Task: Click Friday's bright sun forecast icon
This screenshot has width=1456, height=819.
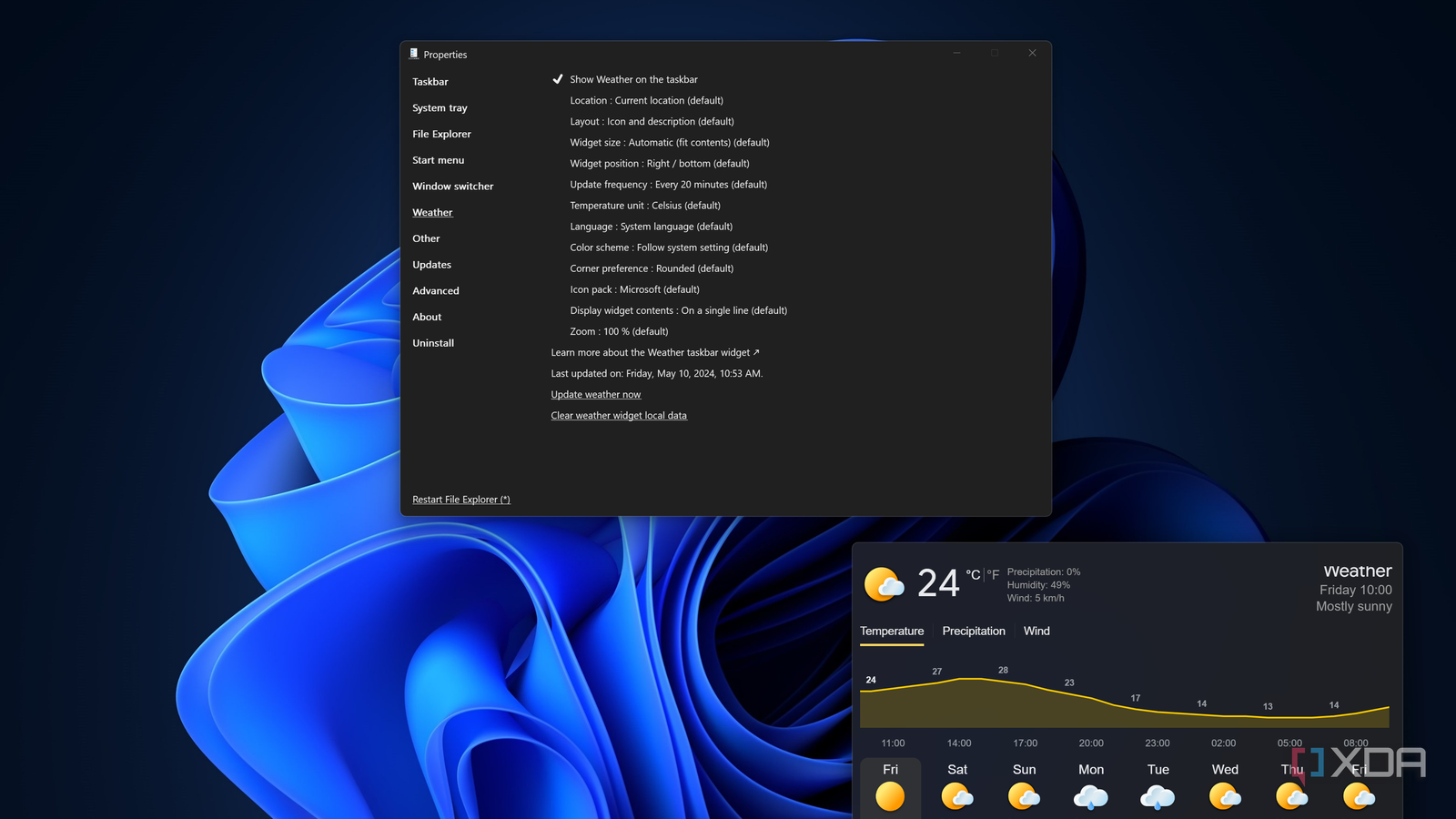Action: point(890,796)
